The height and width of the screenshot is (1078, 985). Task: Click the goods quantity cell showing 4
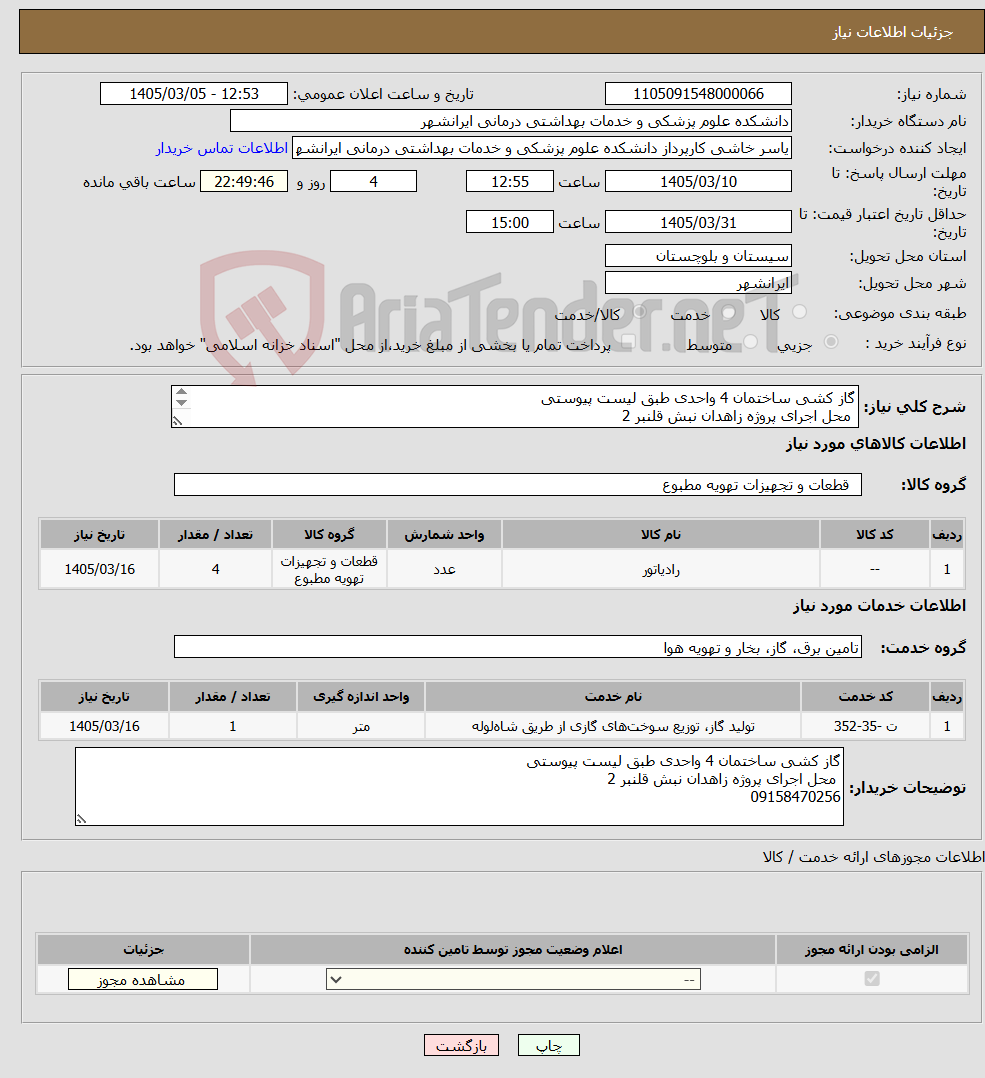tap(215, 569)
